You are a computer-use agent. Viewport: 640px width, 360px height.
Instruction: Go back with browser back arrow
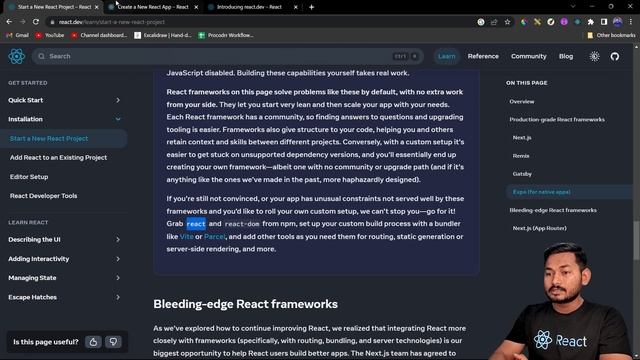tap(9, 22)
